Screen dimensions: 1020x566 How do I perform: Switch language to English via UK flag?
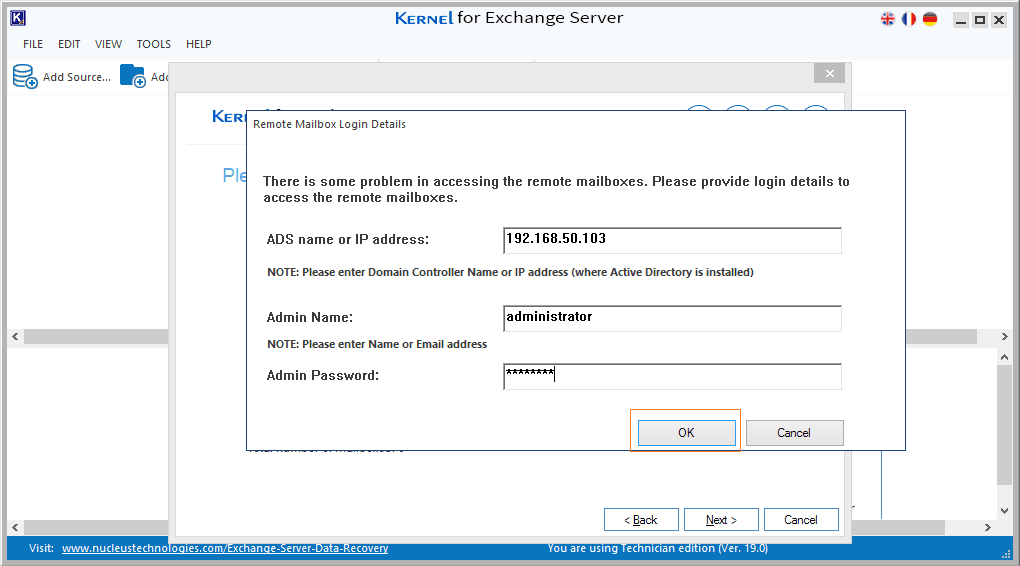point(887,19)
